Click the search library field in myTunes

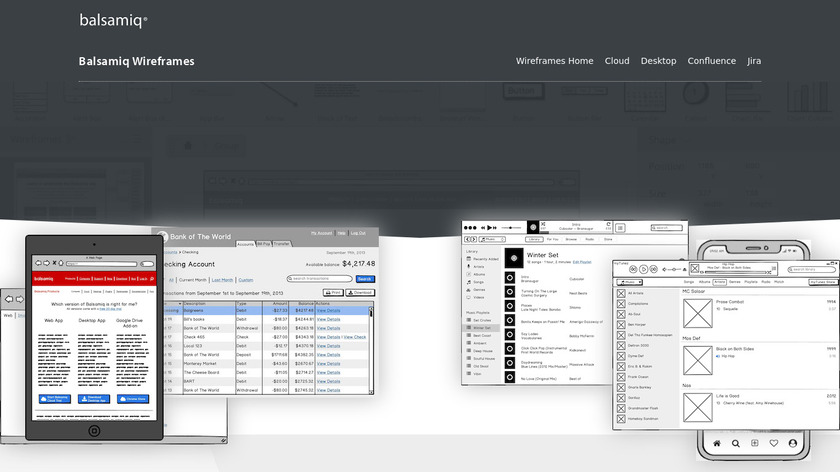812,269
